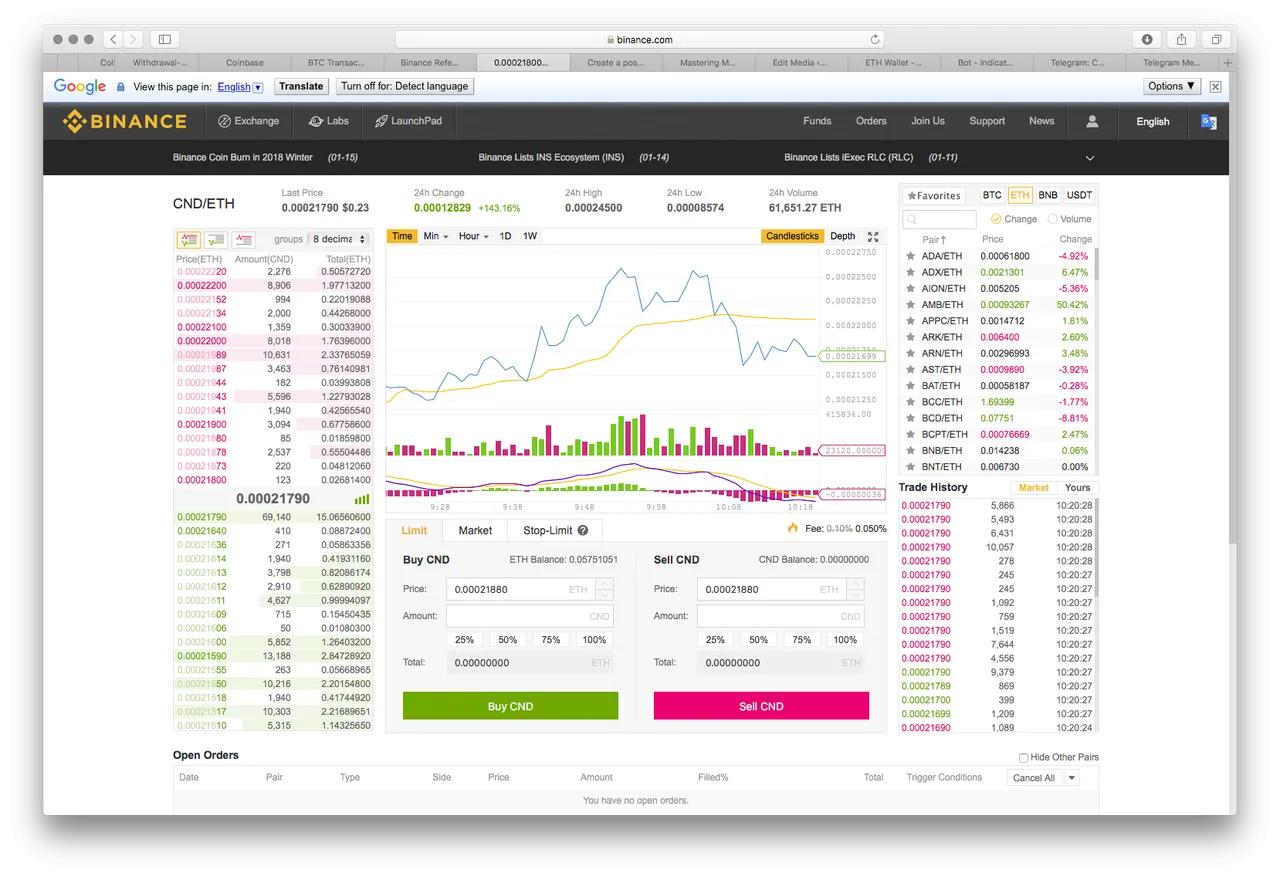
Task: Sort the market list by Pair column
Action: tap(934, 239)
